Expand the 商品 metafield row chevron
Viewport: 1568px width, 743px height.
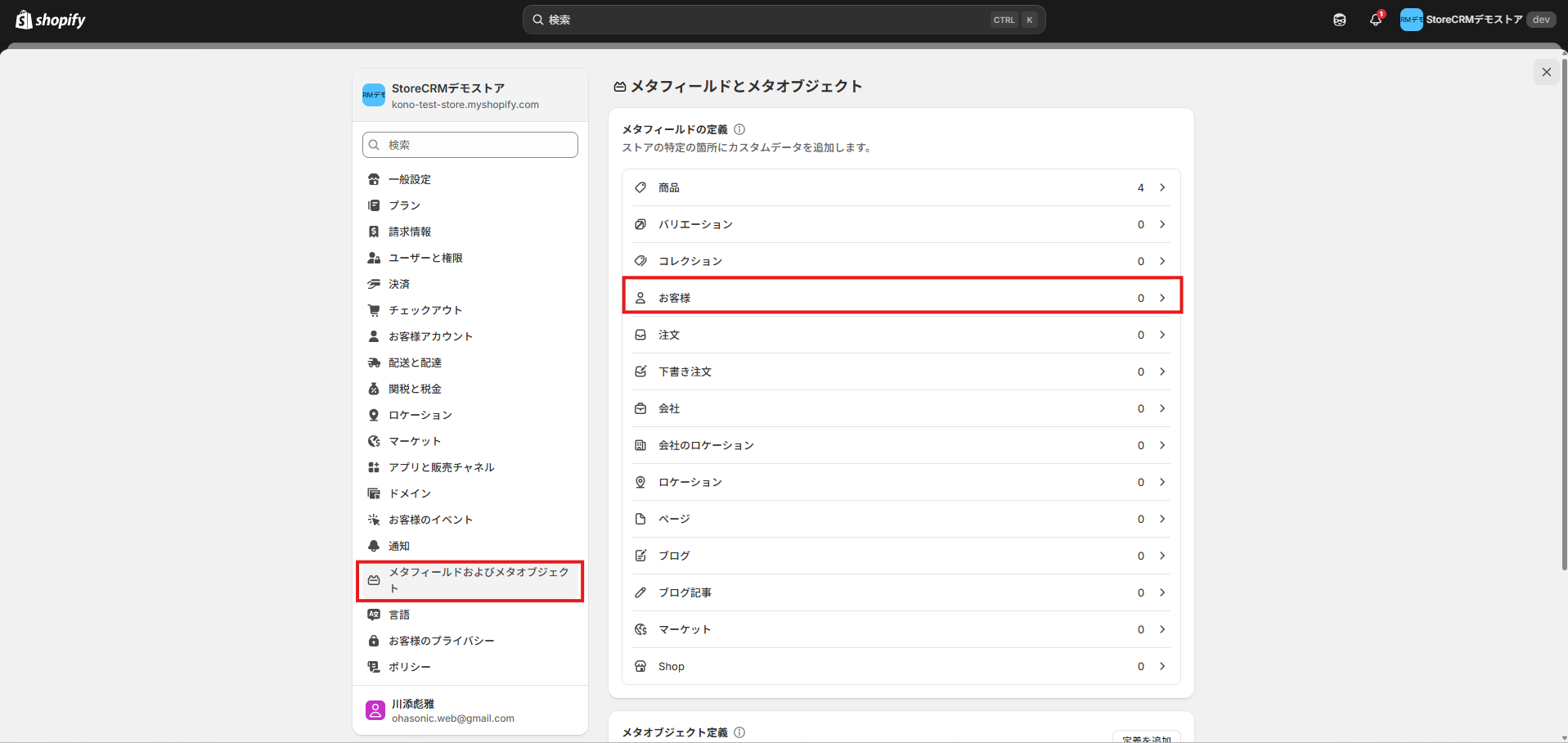pos(1162,187)
